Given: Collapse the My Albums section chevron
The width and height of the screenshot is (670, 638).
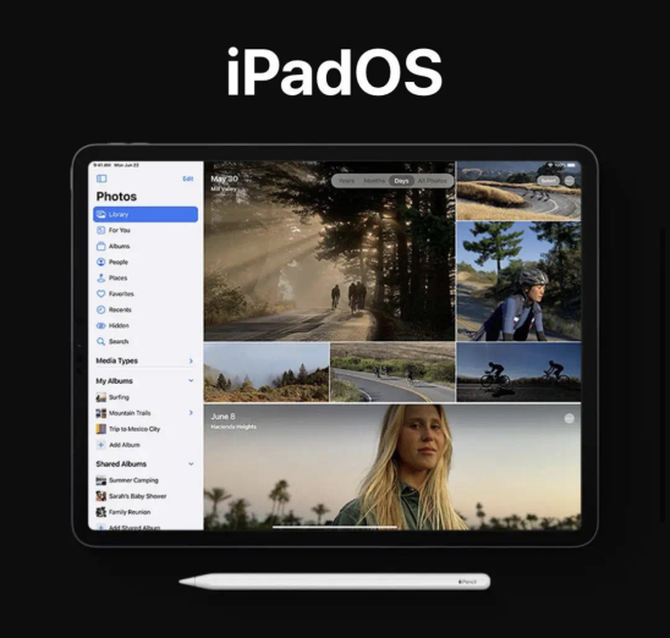Looking at the screenshot, I should point(191,380).
